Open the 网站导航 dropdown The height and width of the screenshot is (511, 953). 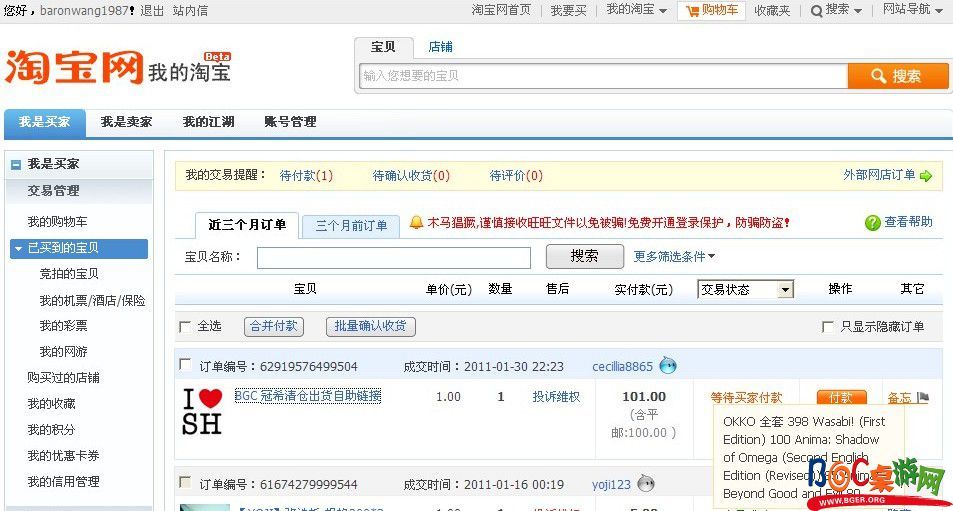[x=912, y=10]
